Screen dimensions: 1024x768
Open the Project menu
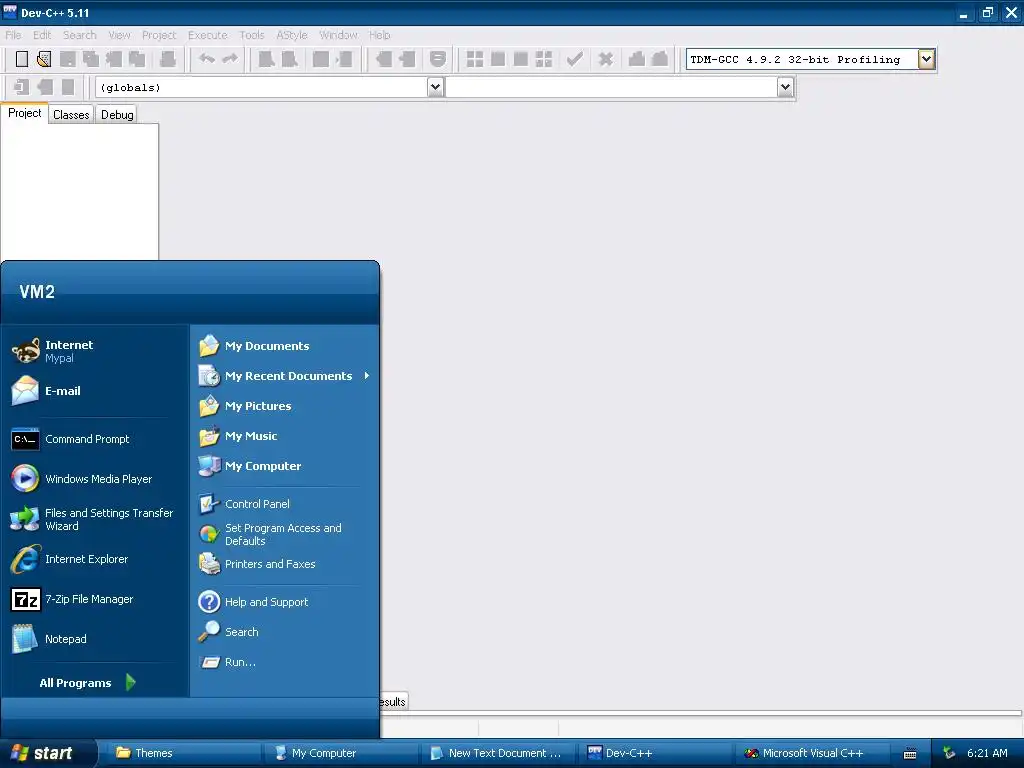pos(159,35)
